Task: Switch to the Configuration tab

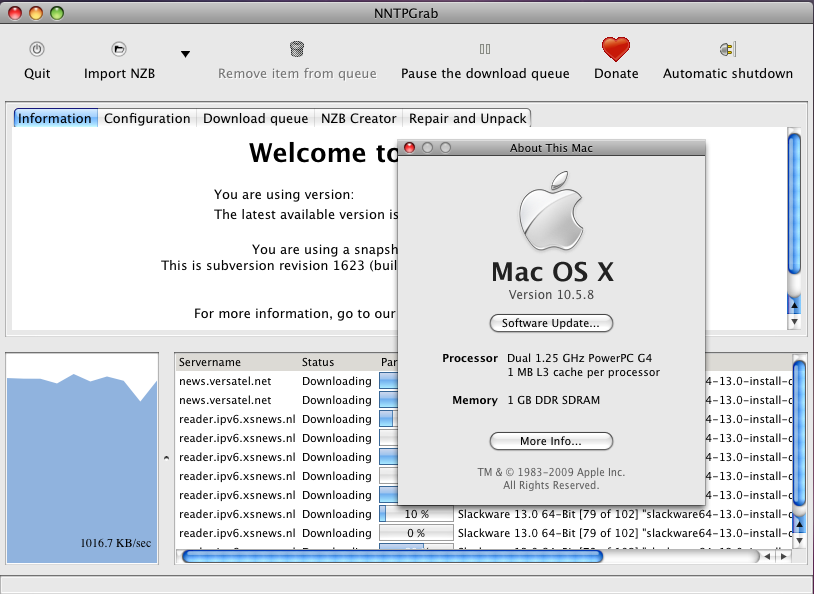Action: click(x=147, y=118)
